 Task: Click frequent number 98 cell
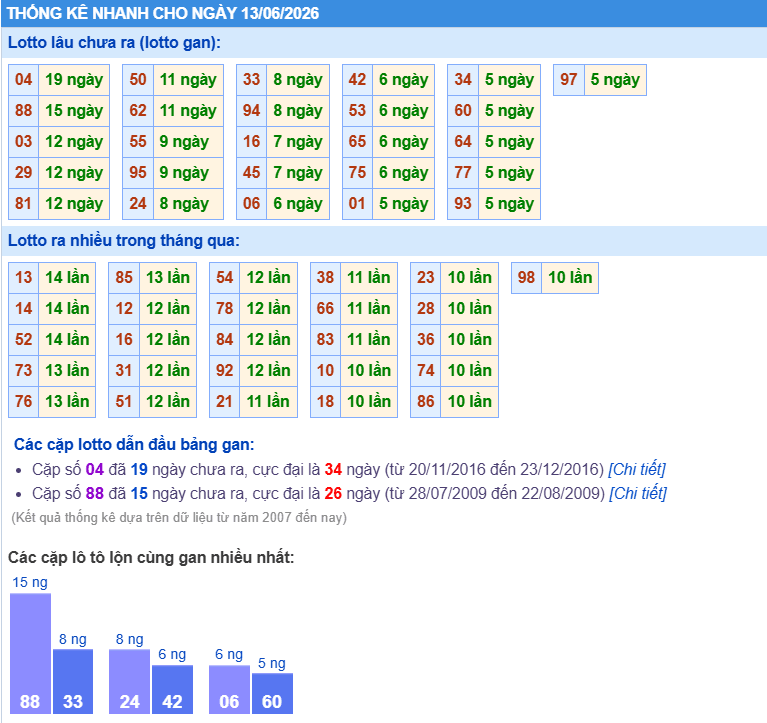click(x=526, y=278)
